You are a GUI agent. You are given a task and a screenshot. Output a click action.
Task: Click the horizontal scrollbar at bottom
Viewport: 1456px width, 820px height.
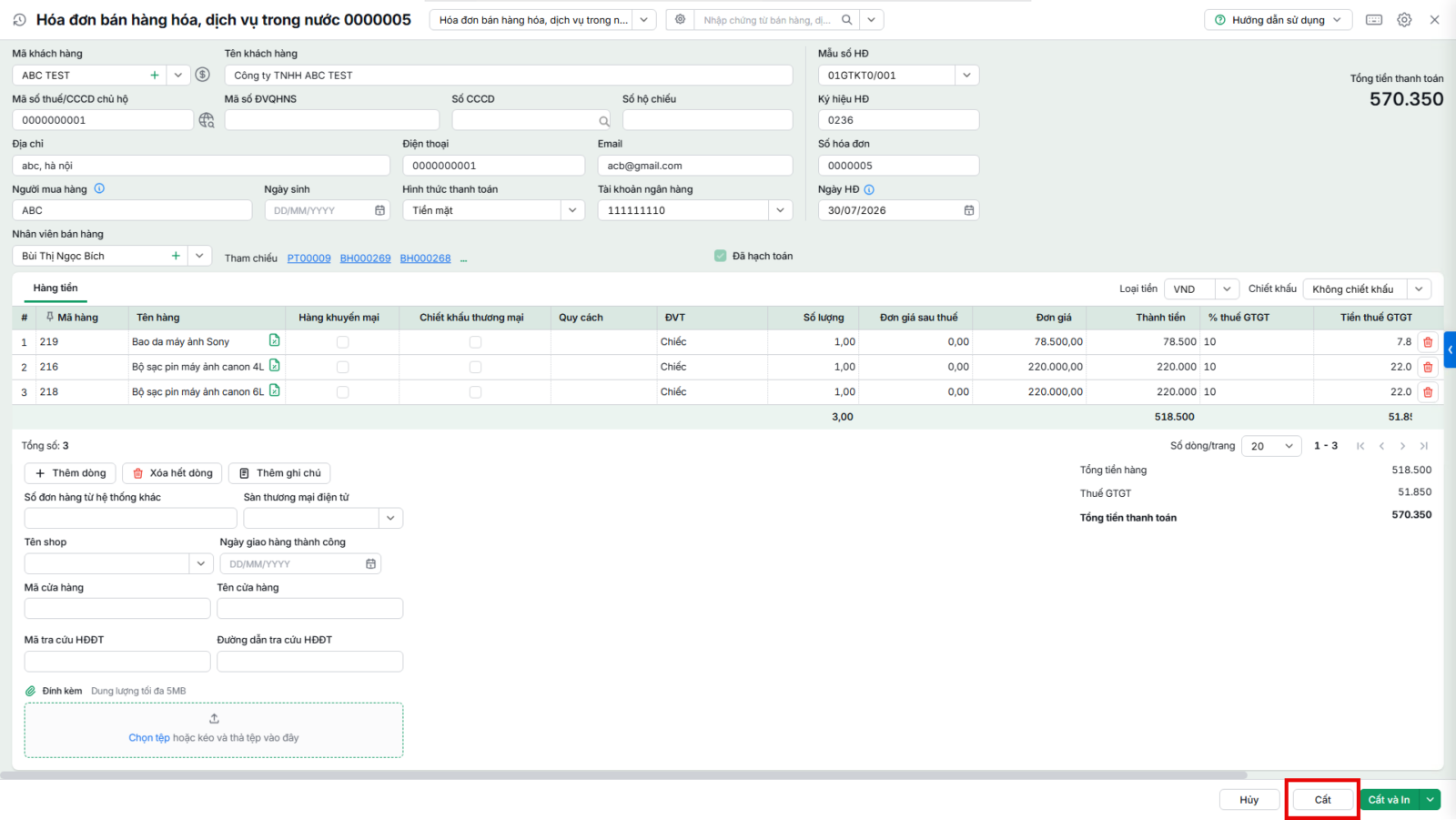pyautogui.click(x=623, y=775)
